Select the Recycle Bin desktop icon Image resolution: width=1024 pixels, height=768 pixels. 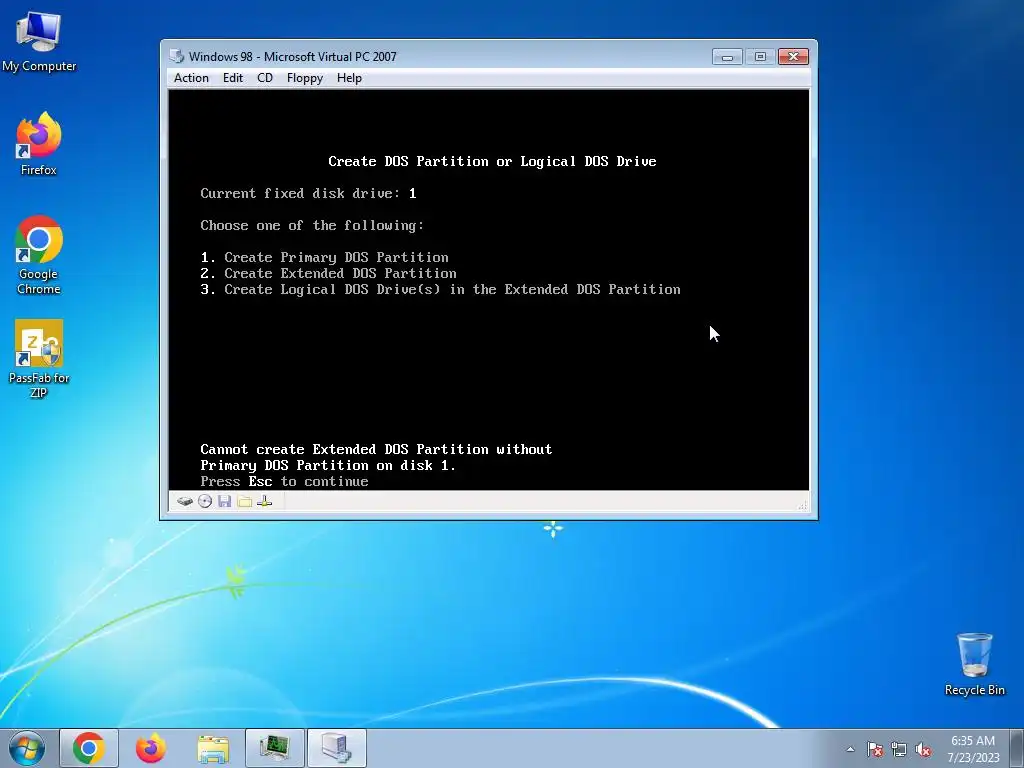[x=974, y=664]
